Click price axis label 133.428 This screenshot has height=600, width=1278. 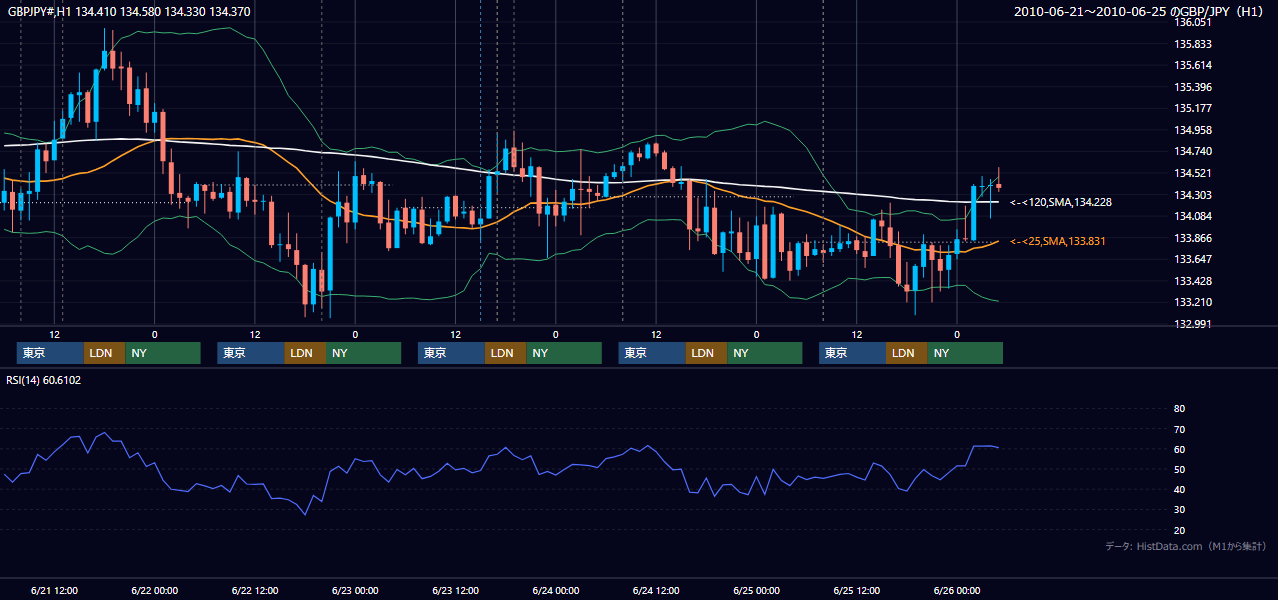click(x=1194, y=281)
